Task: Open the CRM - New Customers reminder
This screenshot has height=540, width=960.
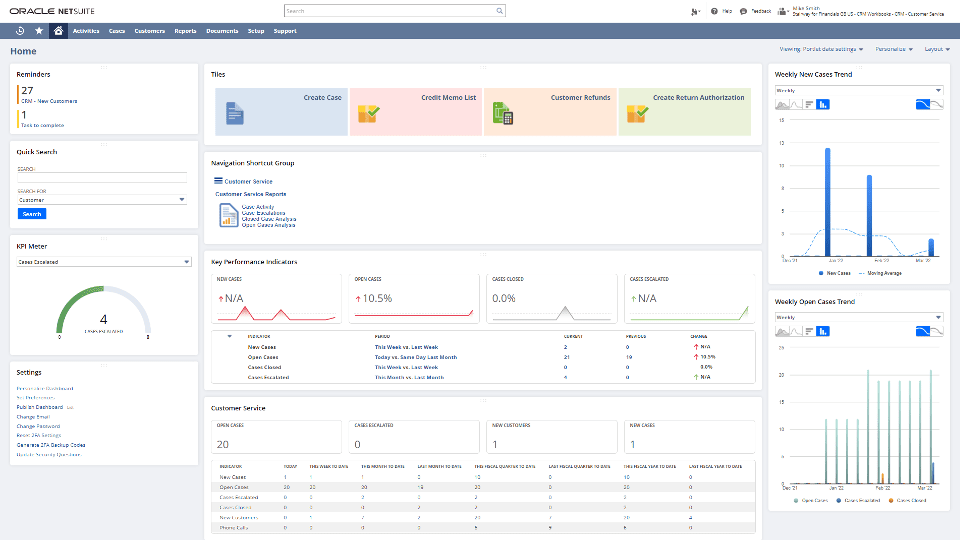Action: pos(49,101)
